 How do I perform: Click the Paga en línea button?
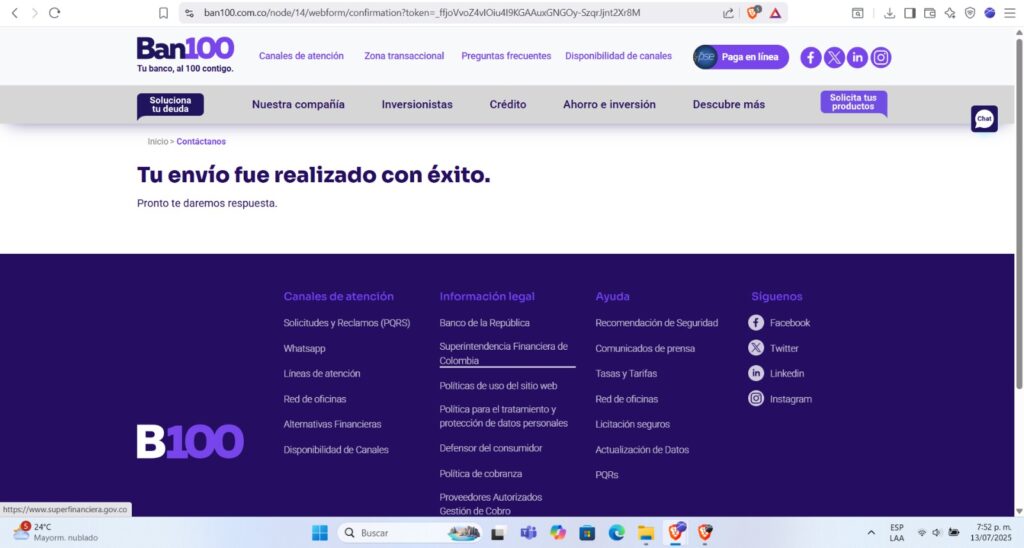point(741,57)
